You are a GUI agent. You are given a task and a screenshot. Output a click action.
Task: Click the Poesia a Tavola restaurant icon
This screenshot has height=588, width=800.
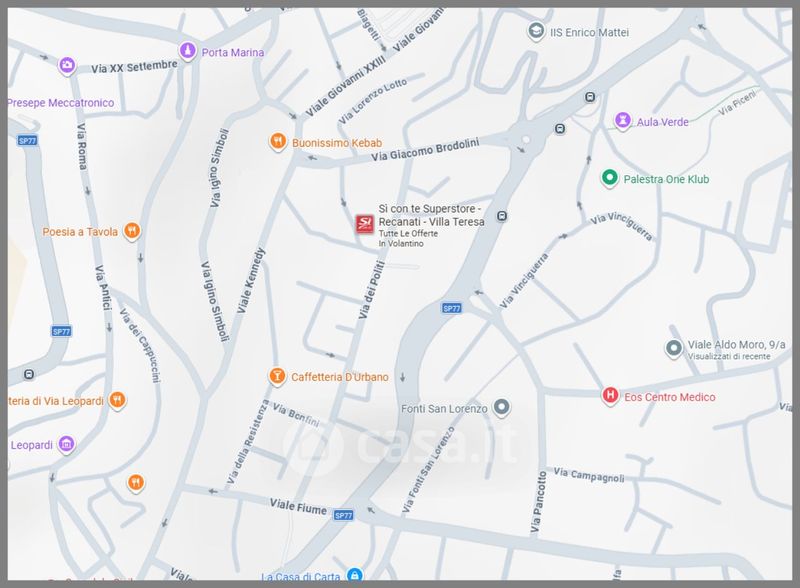pos(133,232)
